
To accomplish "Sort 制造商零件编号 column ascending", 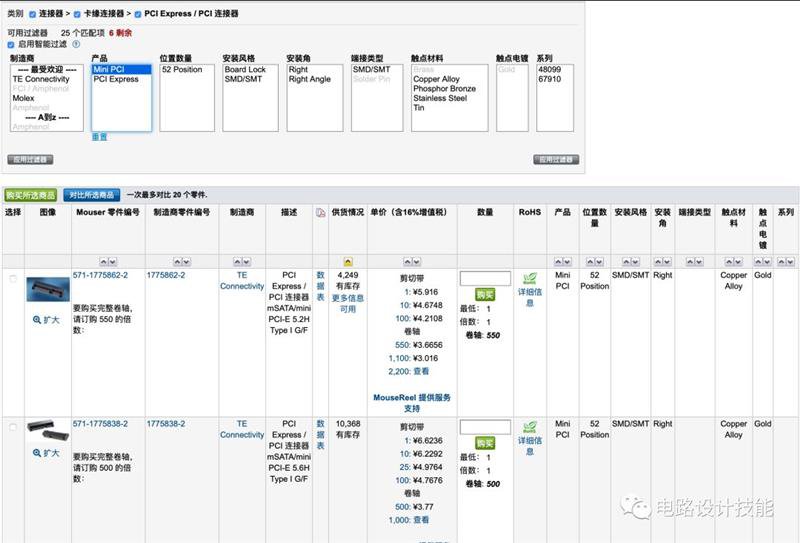I will [178, 262].
